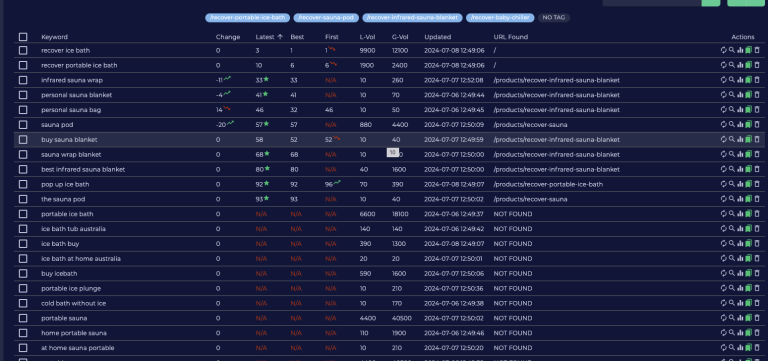Viewport: 768px width, 361px height.
Task: Toggle the select-all checkbox in header
Action: click(x=23, y=37)
